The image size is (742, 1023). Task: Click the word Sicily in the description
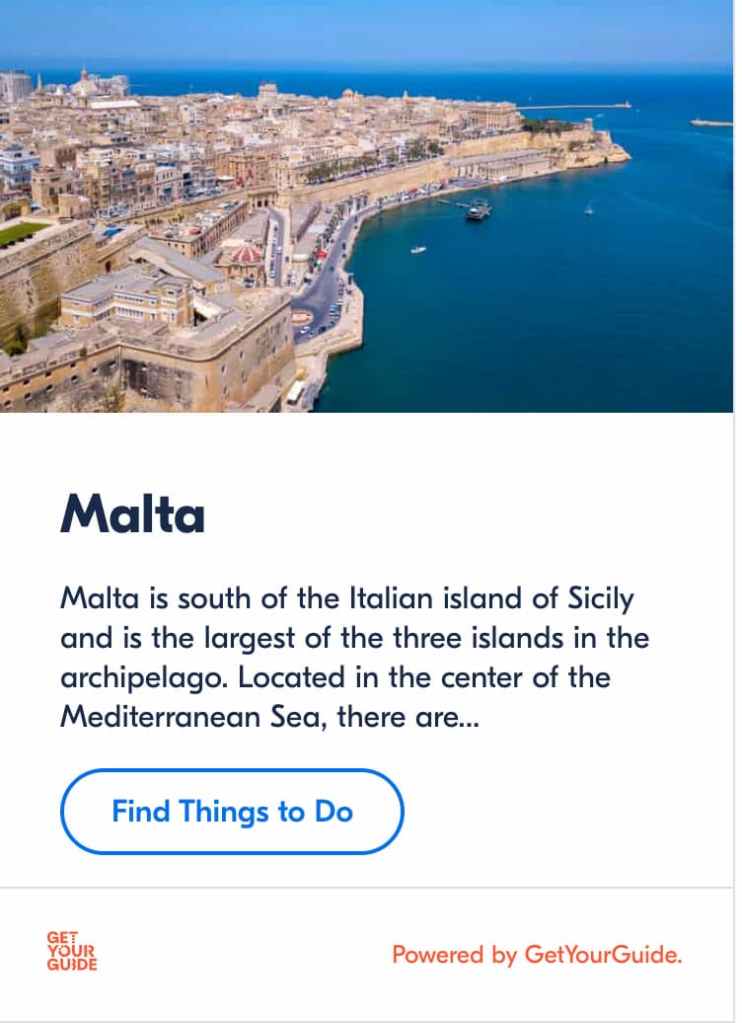(x=600, y=599)
